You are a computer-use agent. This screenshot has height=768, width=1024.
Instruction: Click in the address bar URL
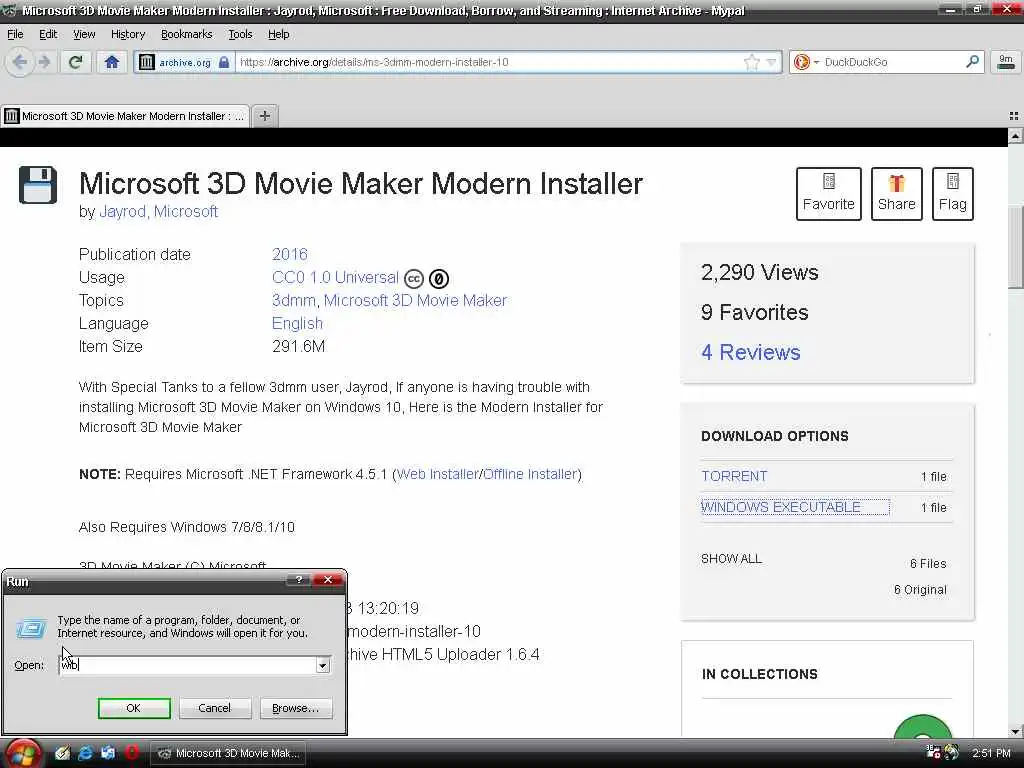pyautogui.click(x=490, y=62)
